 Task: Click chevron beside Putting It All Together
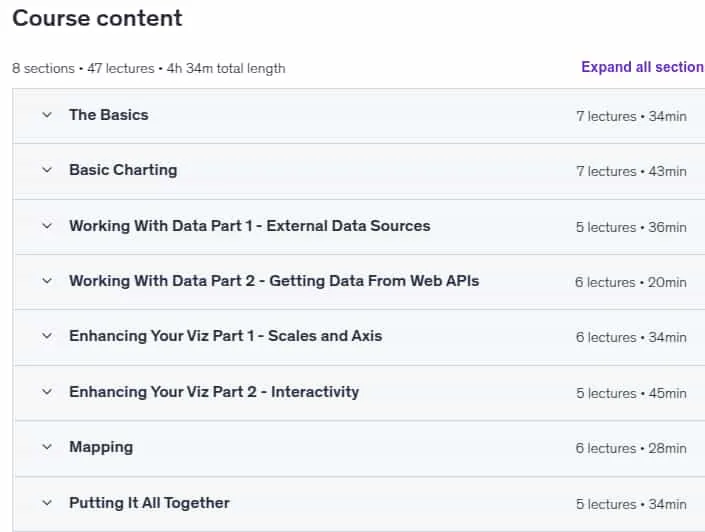47,503
